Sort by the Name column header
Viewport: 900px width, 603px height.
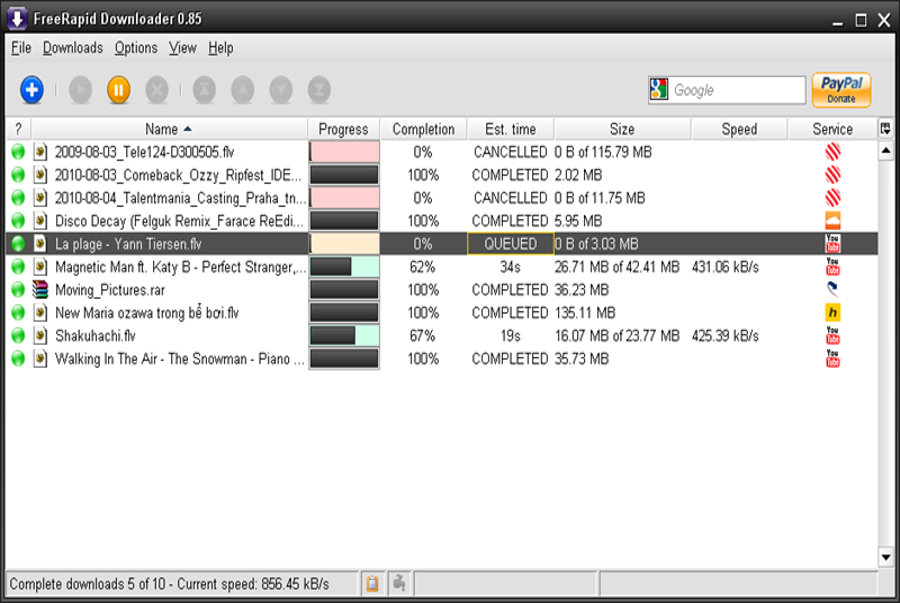(169, 129)
